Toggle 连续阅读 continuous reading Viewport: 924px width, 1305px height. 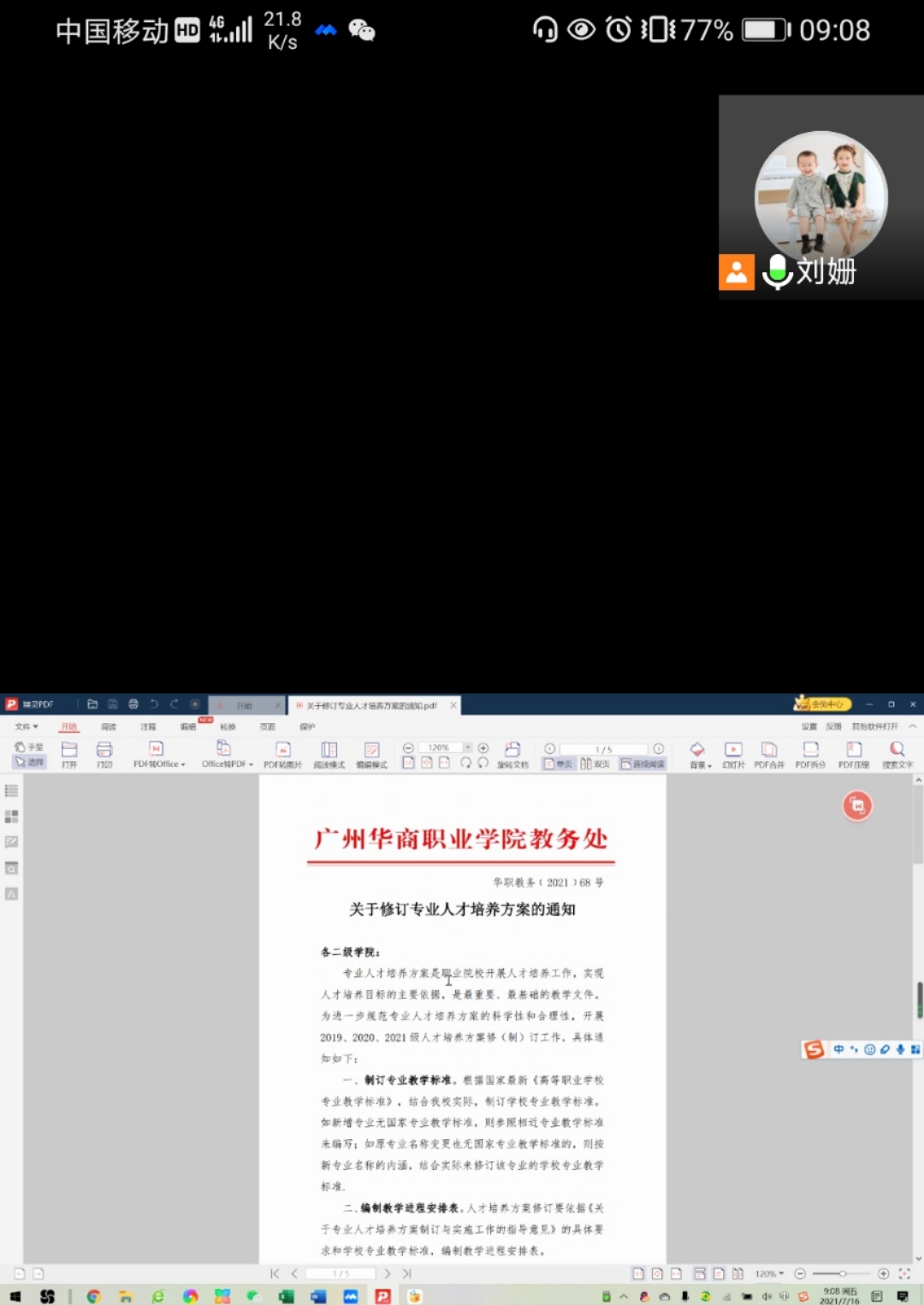pyautogui.click(x=643, y=763)
